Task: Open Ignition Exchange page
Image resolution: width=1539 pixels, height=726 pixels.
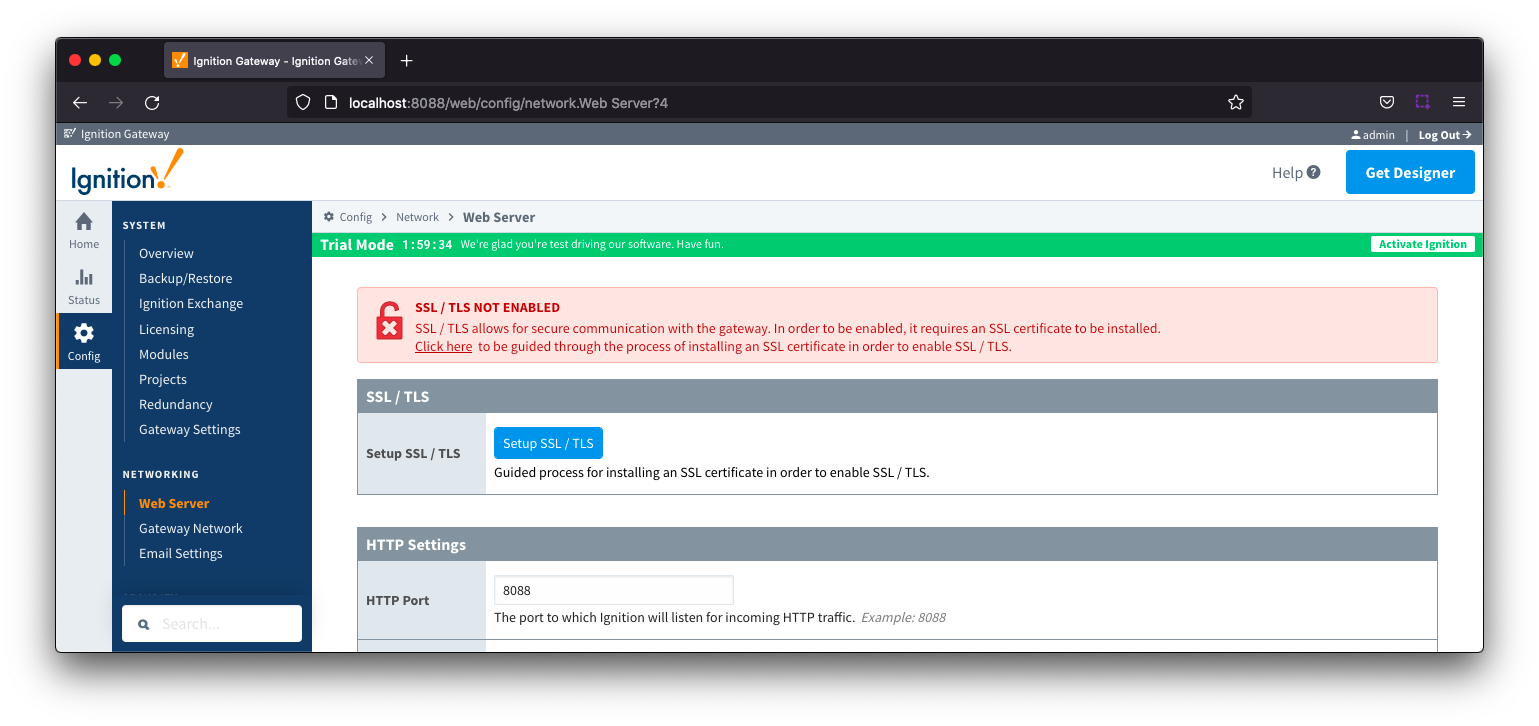Action: click(191, 304)
